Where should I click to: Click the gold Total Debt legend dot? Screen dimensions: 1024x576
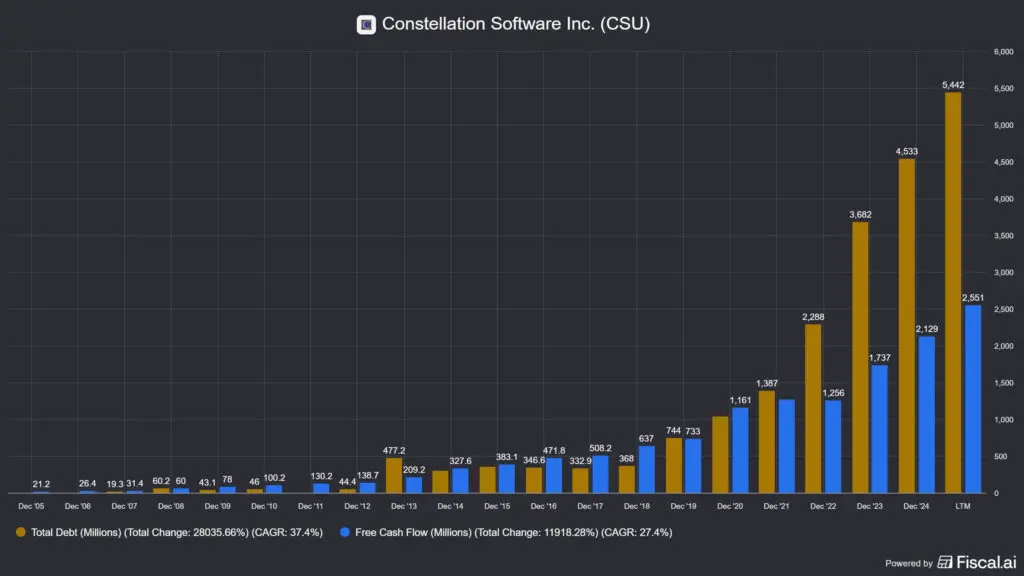(x=23, y=533)
